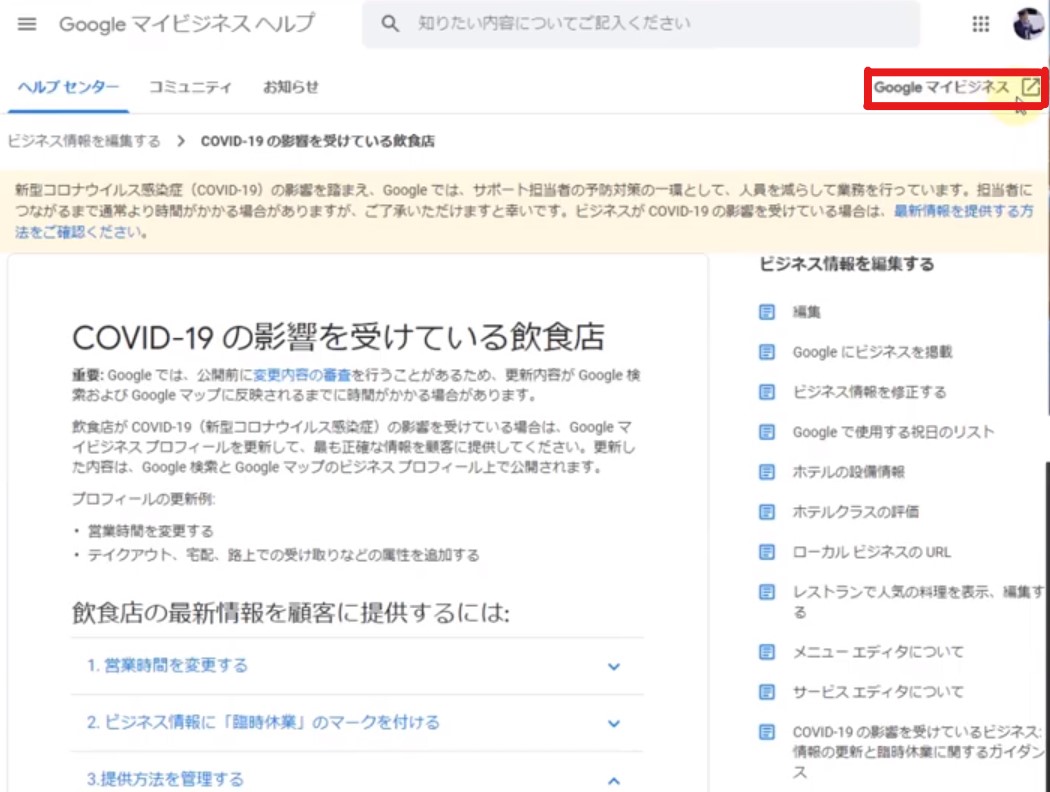Click the page vertical scrollbar
Image resolution: width=1050 pixels, height=792 pixels.
point(1047,626)
